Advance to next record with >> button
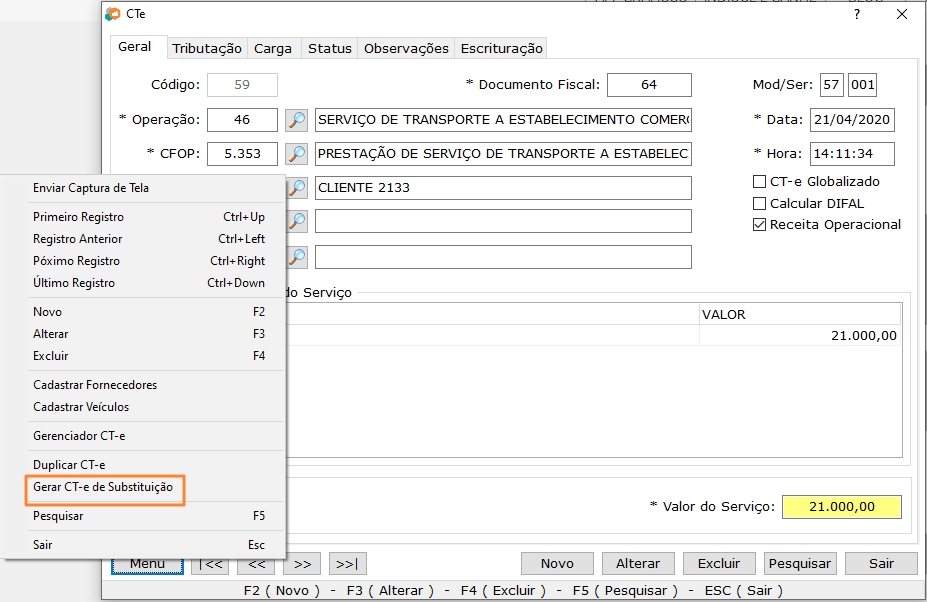 point(302,563)
